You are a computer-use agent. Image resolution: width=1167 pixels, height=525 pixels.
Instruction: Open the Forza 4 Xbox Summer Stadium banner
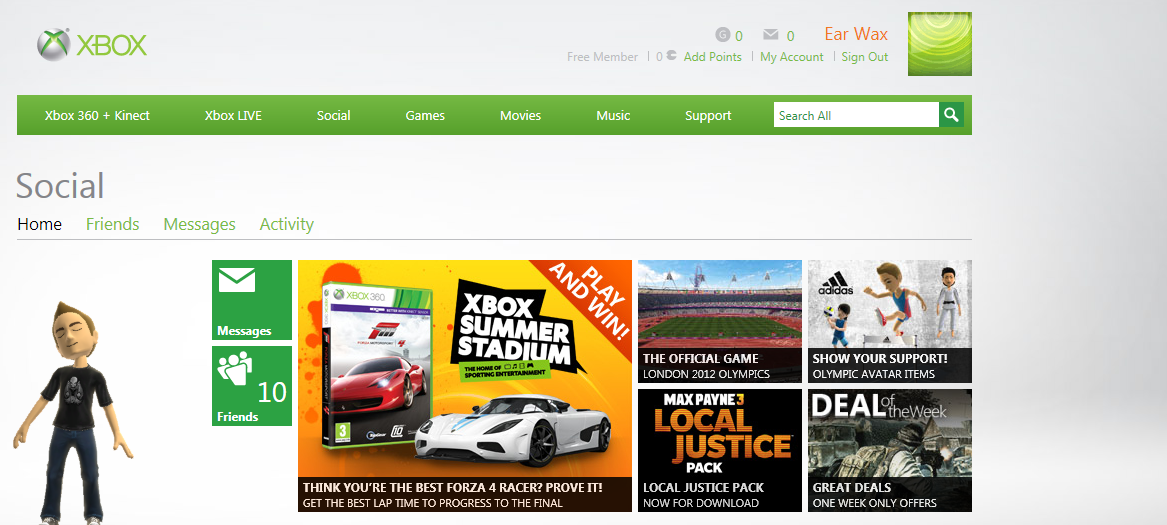click(x=464, y=386)
